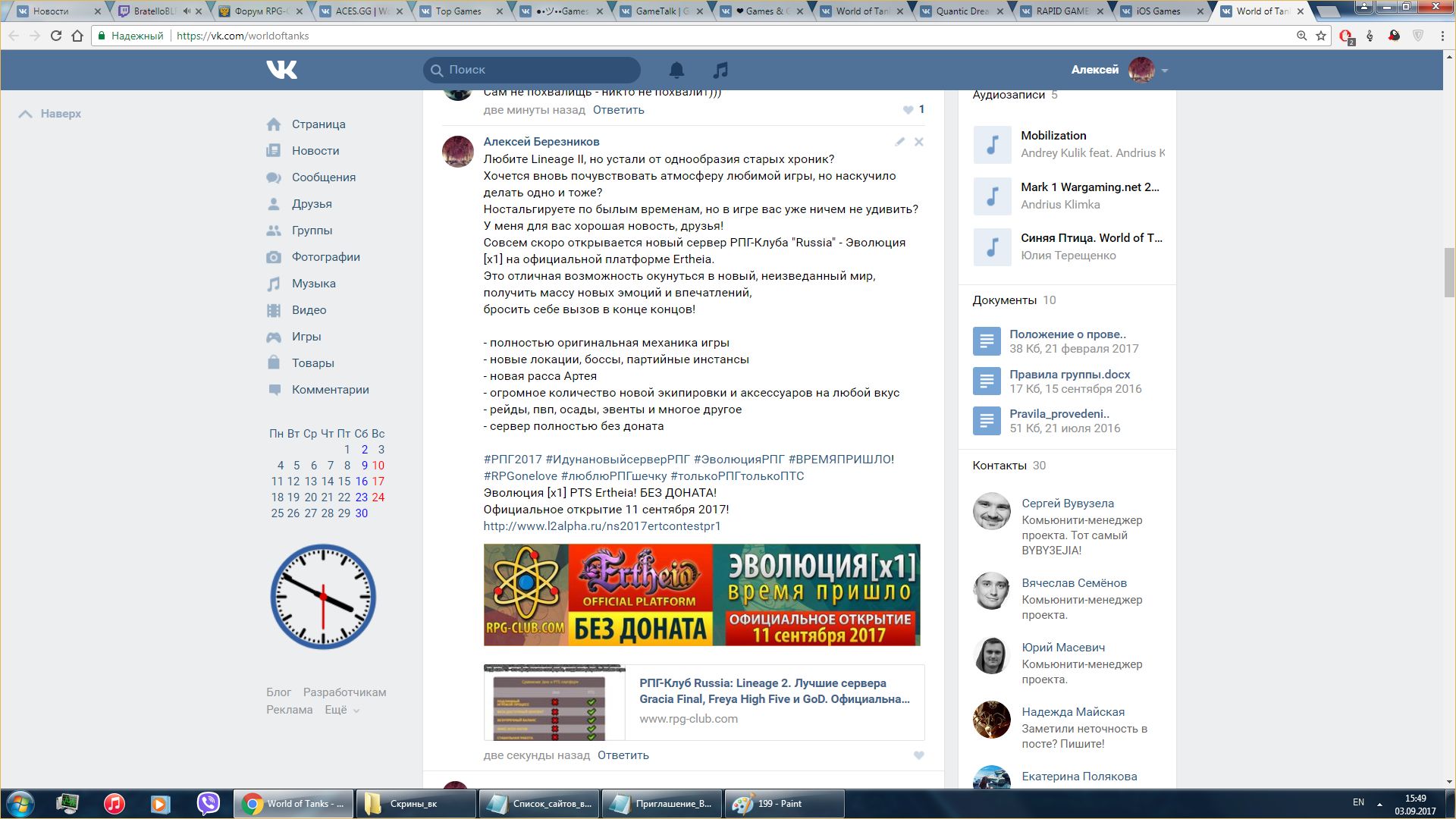The height and width of the screenshot is (819, 1456).
Task: Open the Блог footer link
Action: click(x=278, y=692)
